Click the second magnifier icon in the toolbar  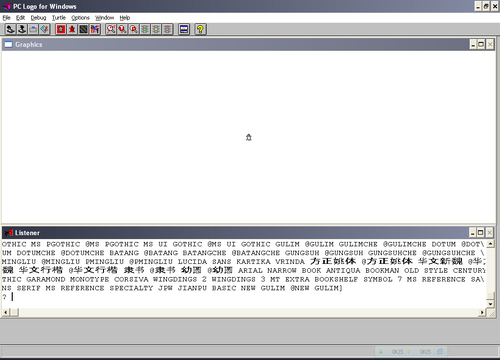(x=122, y=29)
